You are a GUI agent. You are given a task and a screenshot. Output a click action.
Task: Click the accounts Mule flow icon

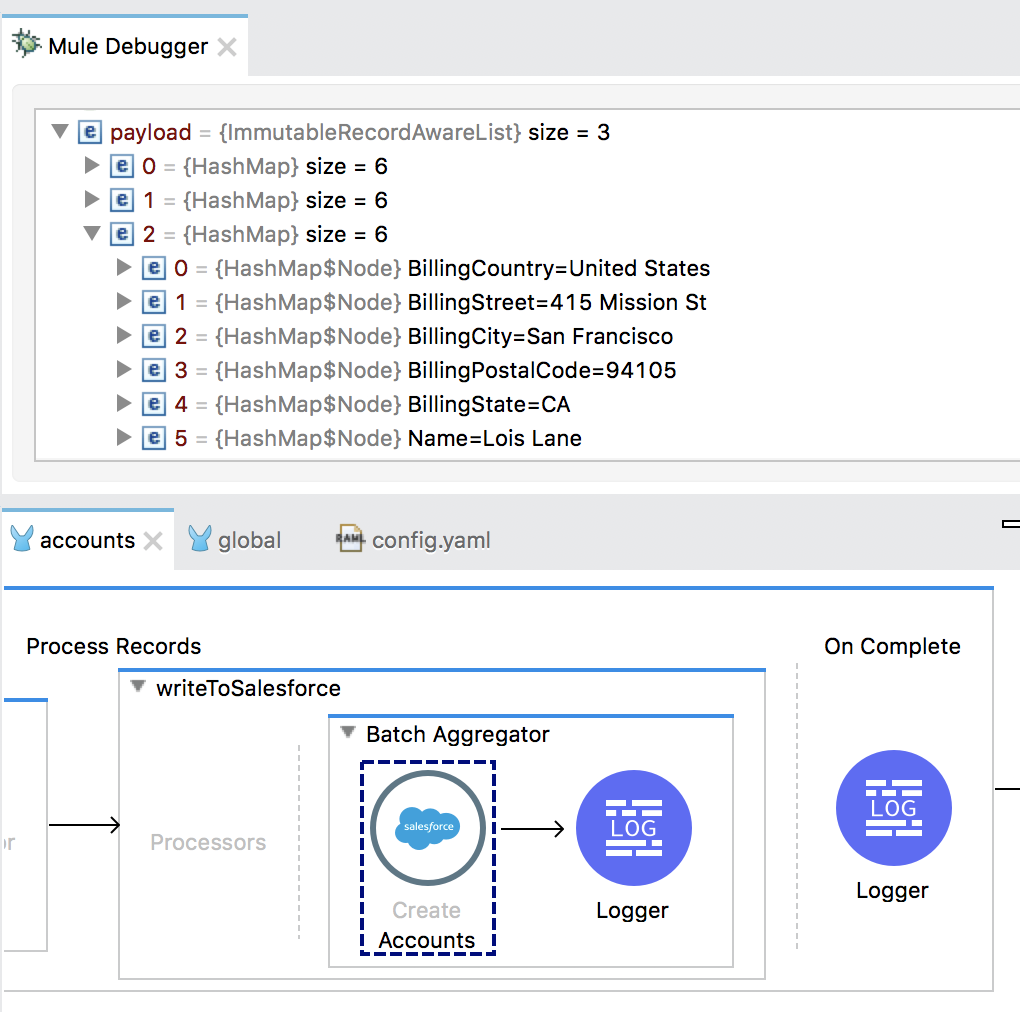[21, 539]
